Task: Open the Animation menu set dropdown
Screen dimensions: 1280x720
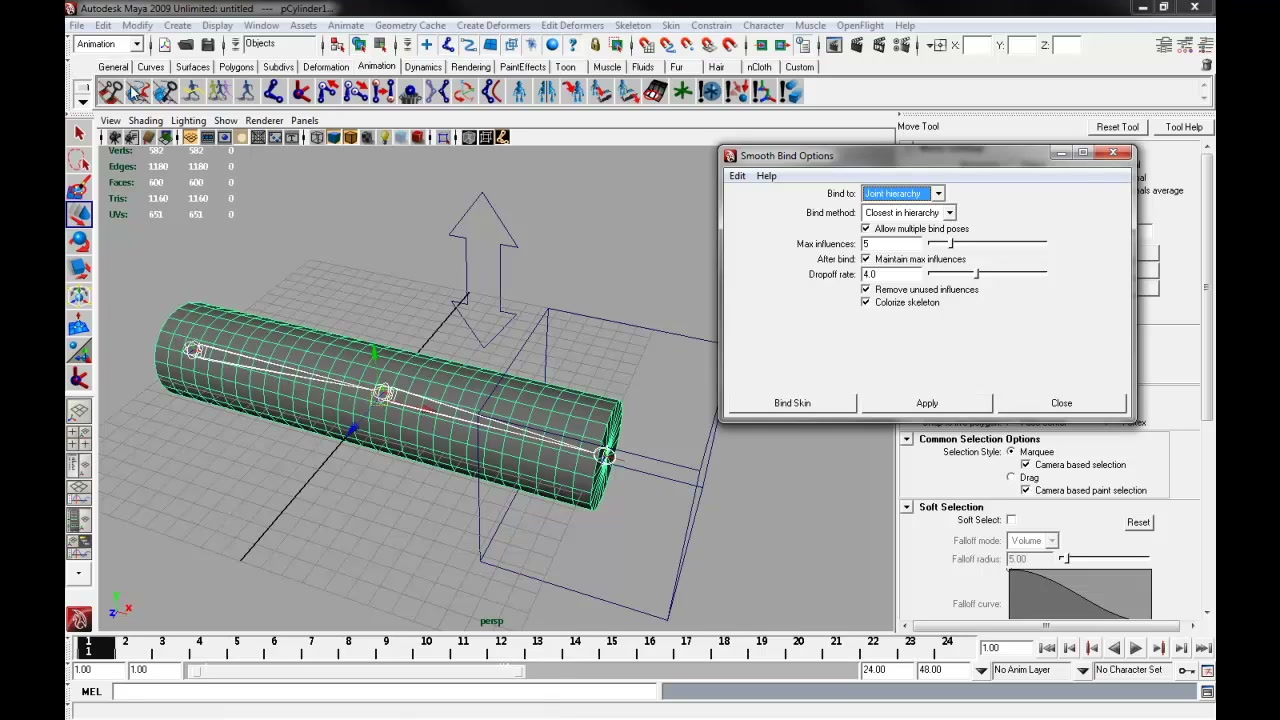Action: tap(109, 44)
